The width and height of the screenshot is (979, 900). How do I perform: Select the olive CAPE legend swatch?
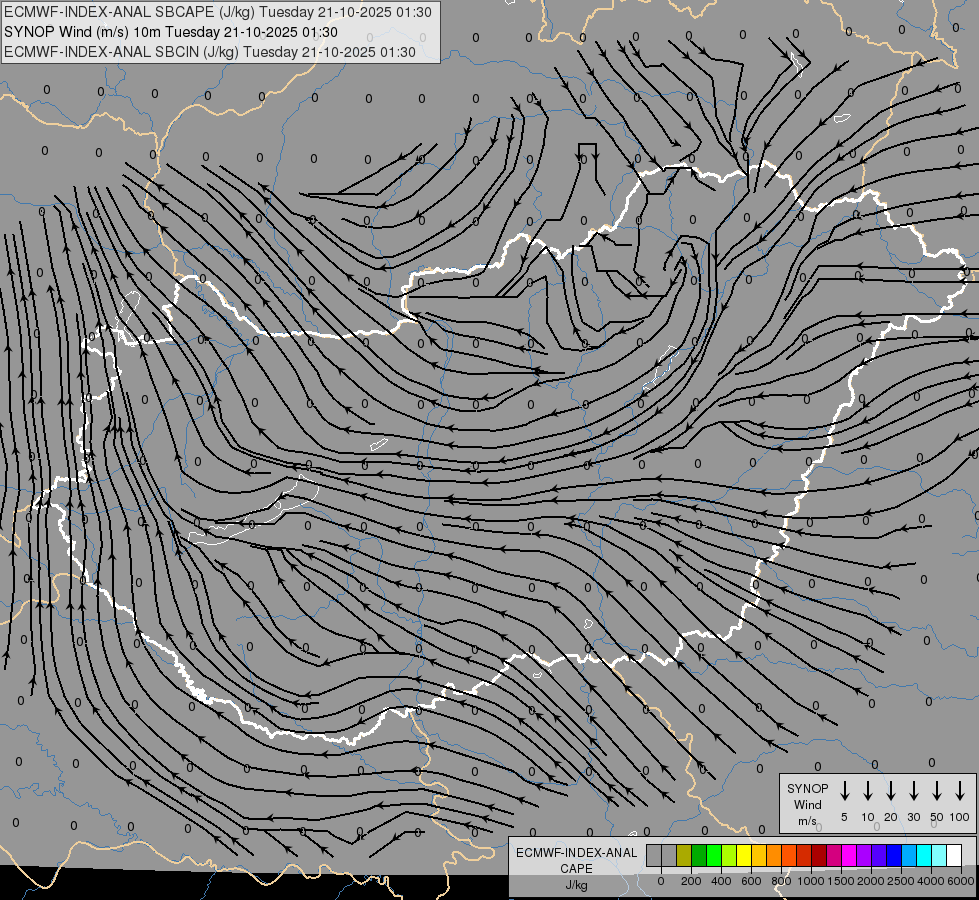pos(684,856)
